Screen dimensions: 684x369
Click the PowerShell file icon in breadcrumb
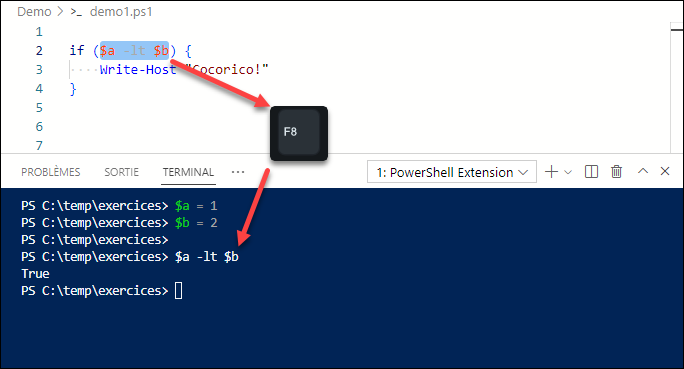(x=76, y=12)
